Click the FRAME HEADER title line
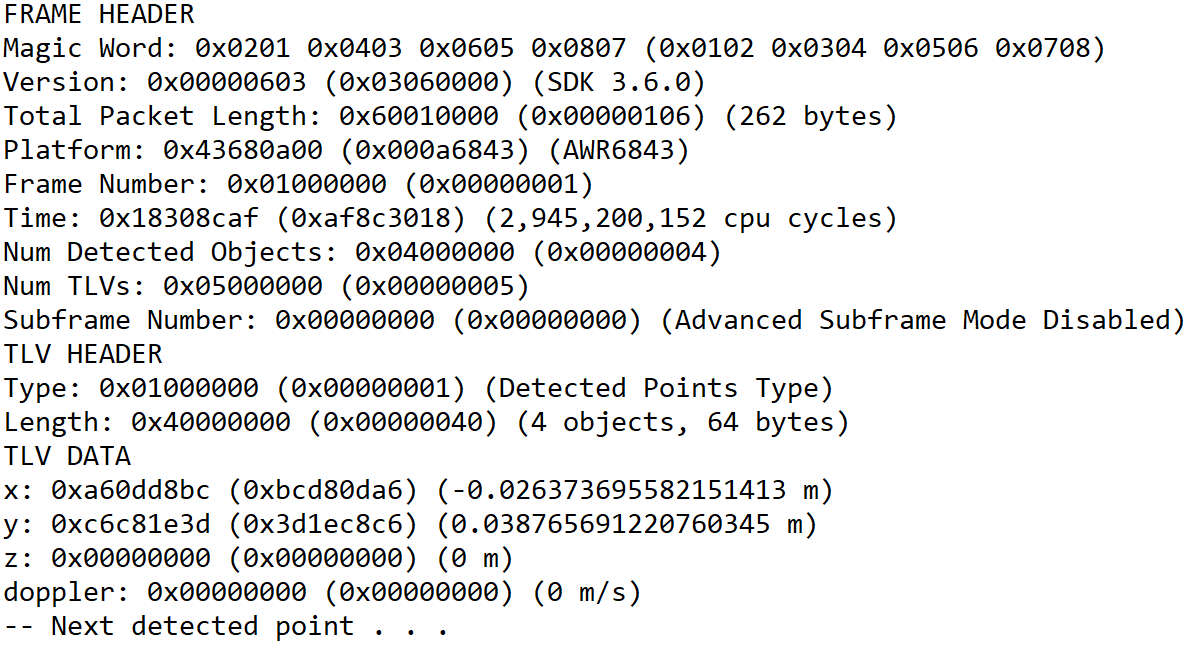 click(100, 14)
